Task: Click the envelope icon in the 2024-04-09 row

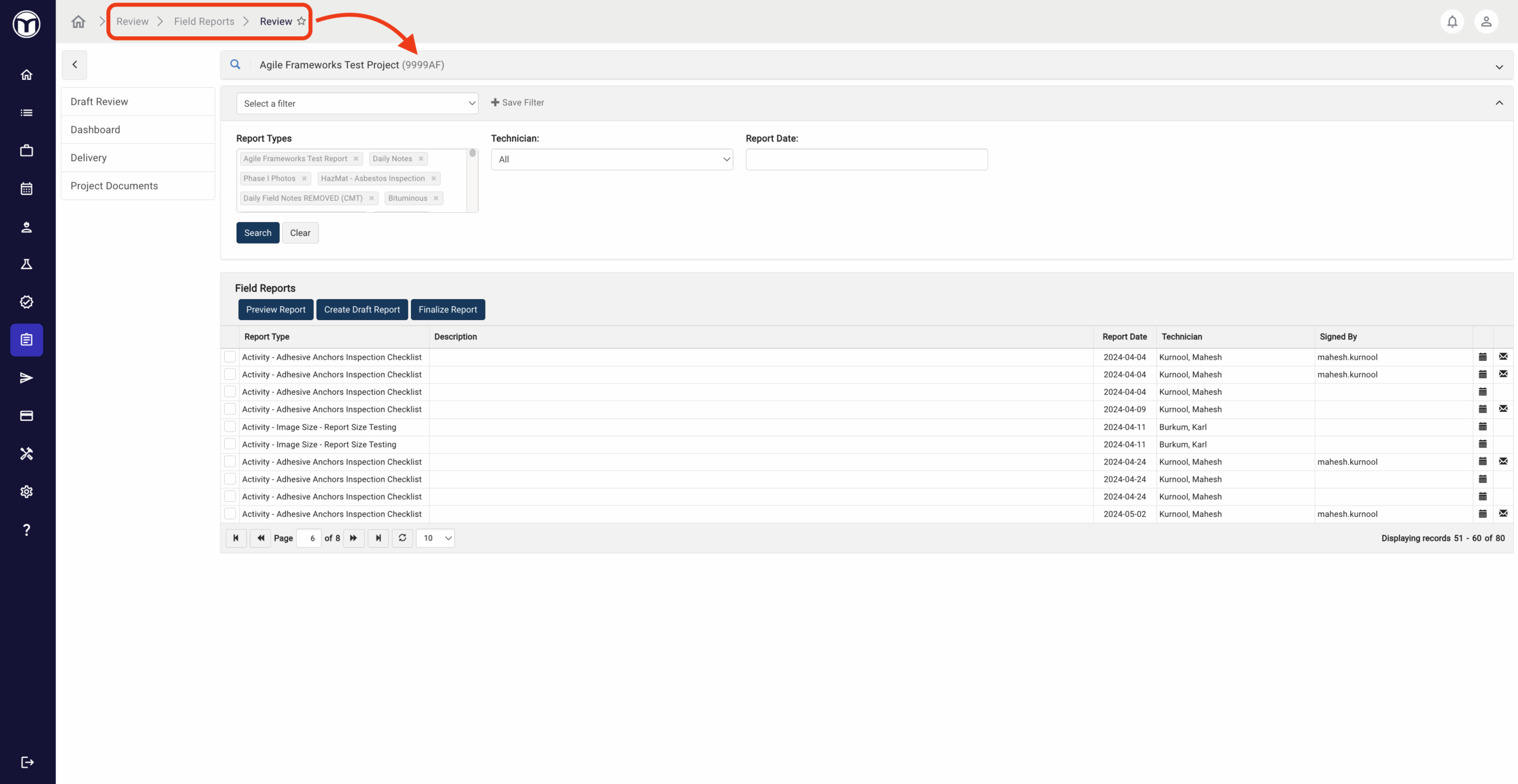Action: pos(1503,409)
